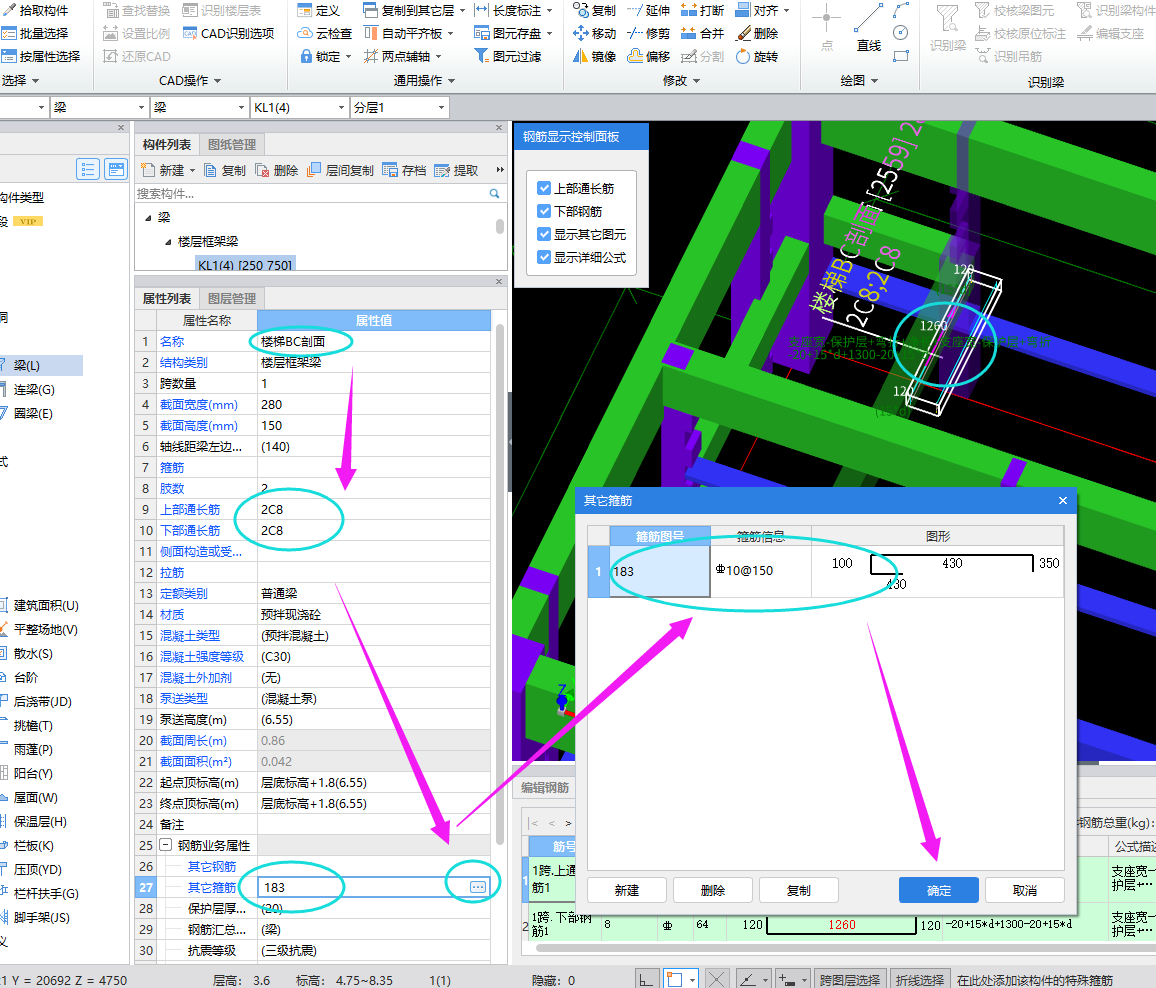Image resolution: width=1156 pixels, height=988 pixels.
Task: Click the 跨图层选择 status bar button
Action: click(850, 980)
